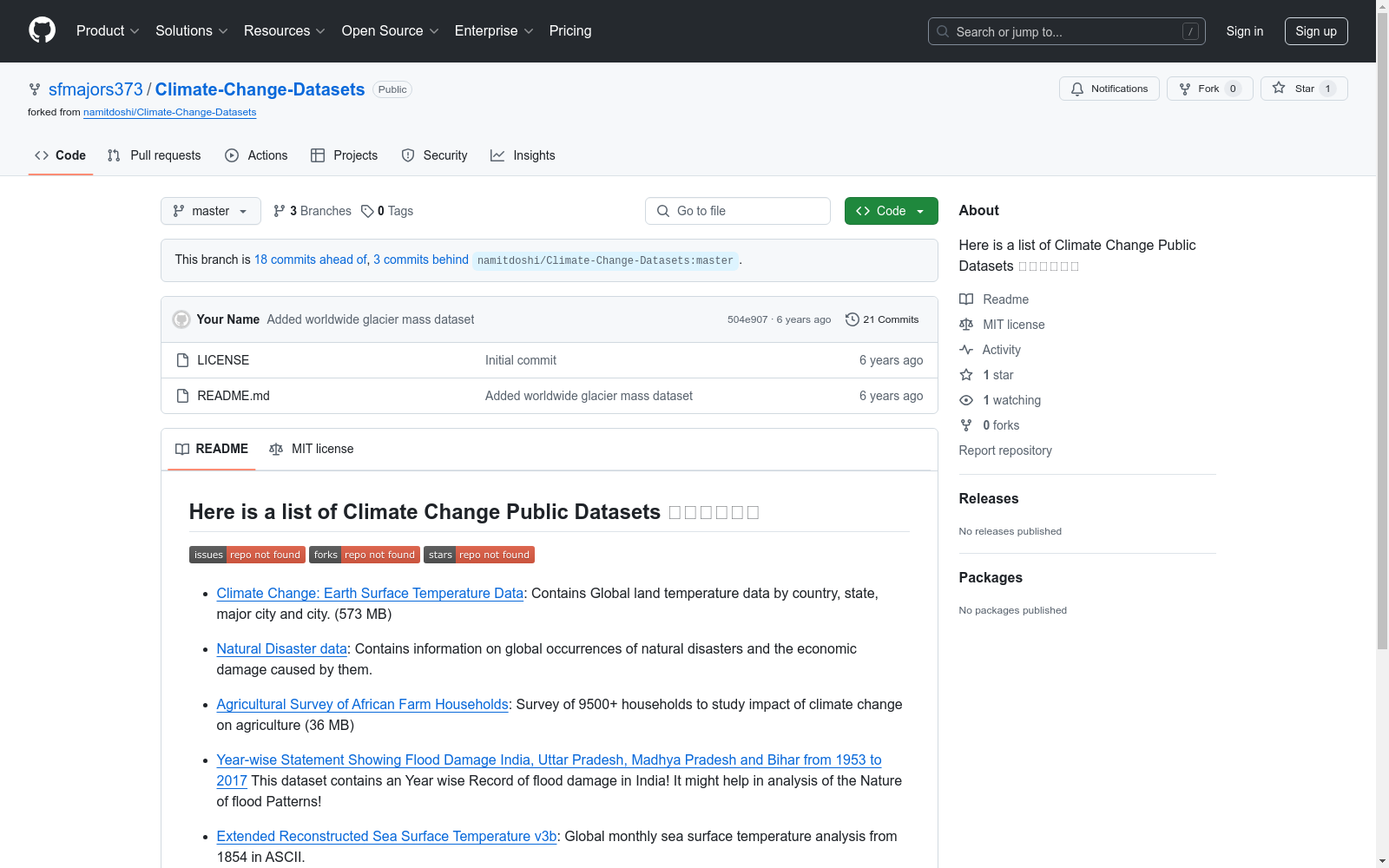Click the LICENSE file icon
The image size is (1389, 868).
tap(182, 360)
